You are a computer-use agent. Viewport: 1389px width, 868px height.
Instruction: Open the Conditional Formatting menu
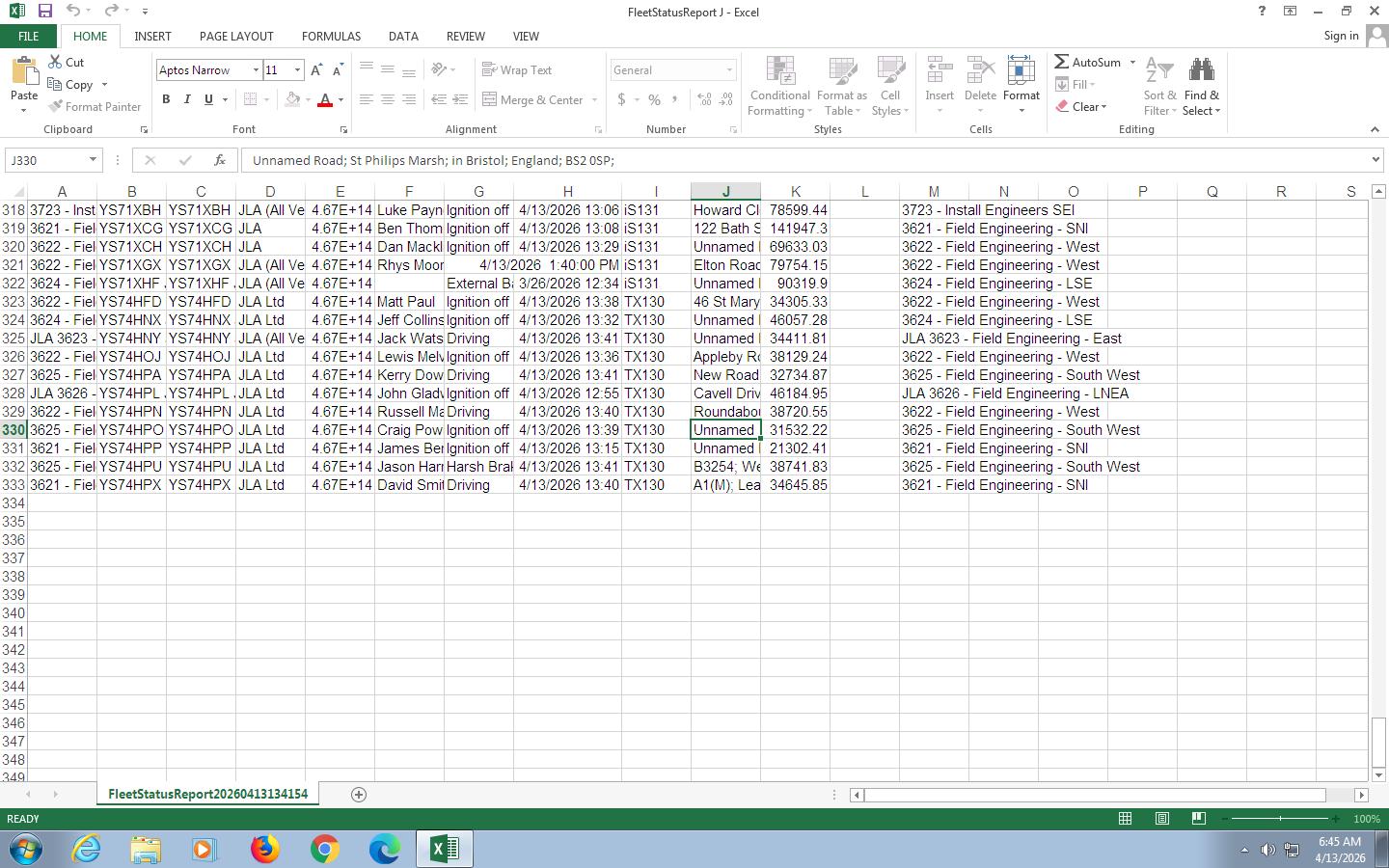(x=779, y=87)
